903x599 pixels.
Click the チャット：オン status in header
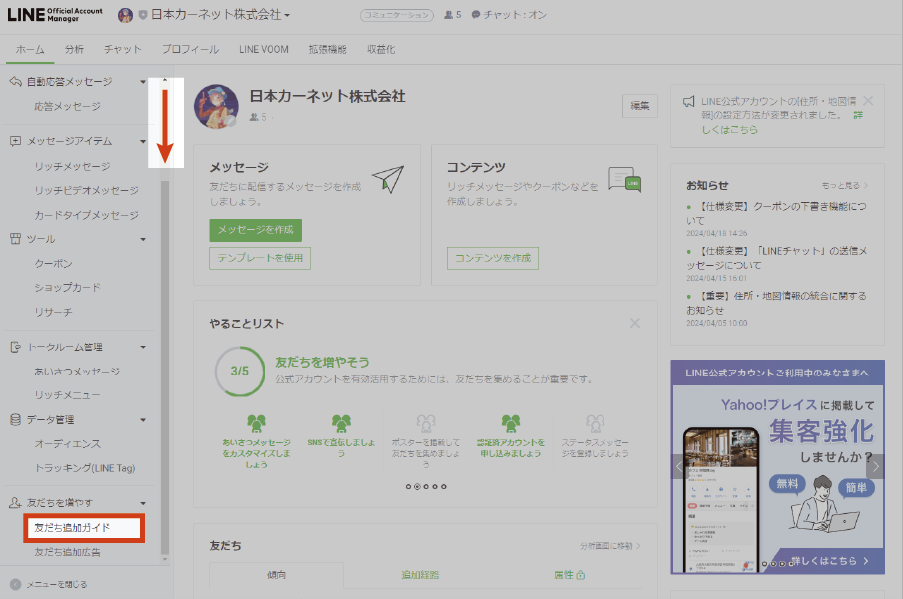tap(509, 15)
